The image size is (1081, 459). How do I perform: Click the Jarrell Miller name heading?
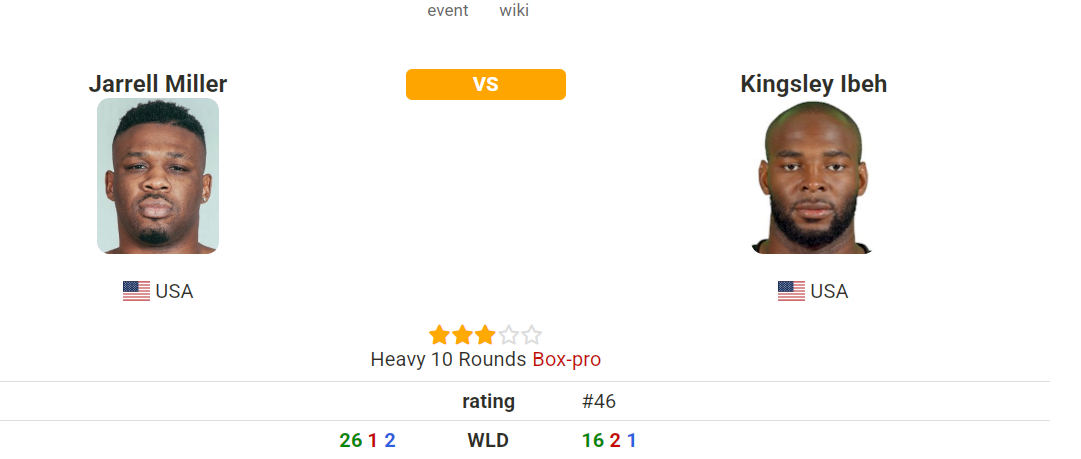[158, 84]
